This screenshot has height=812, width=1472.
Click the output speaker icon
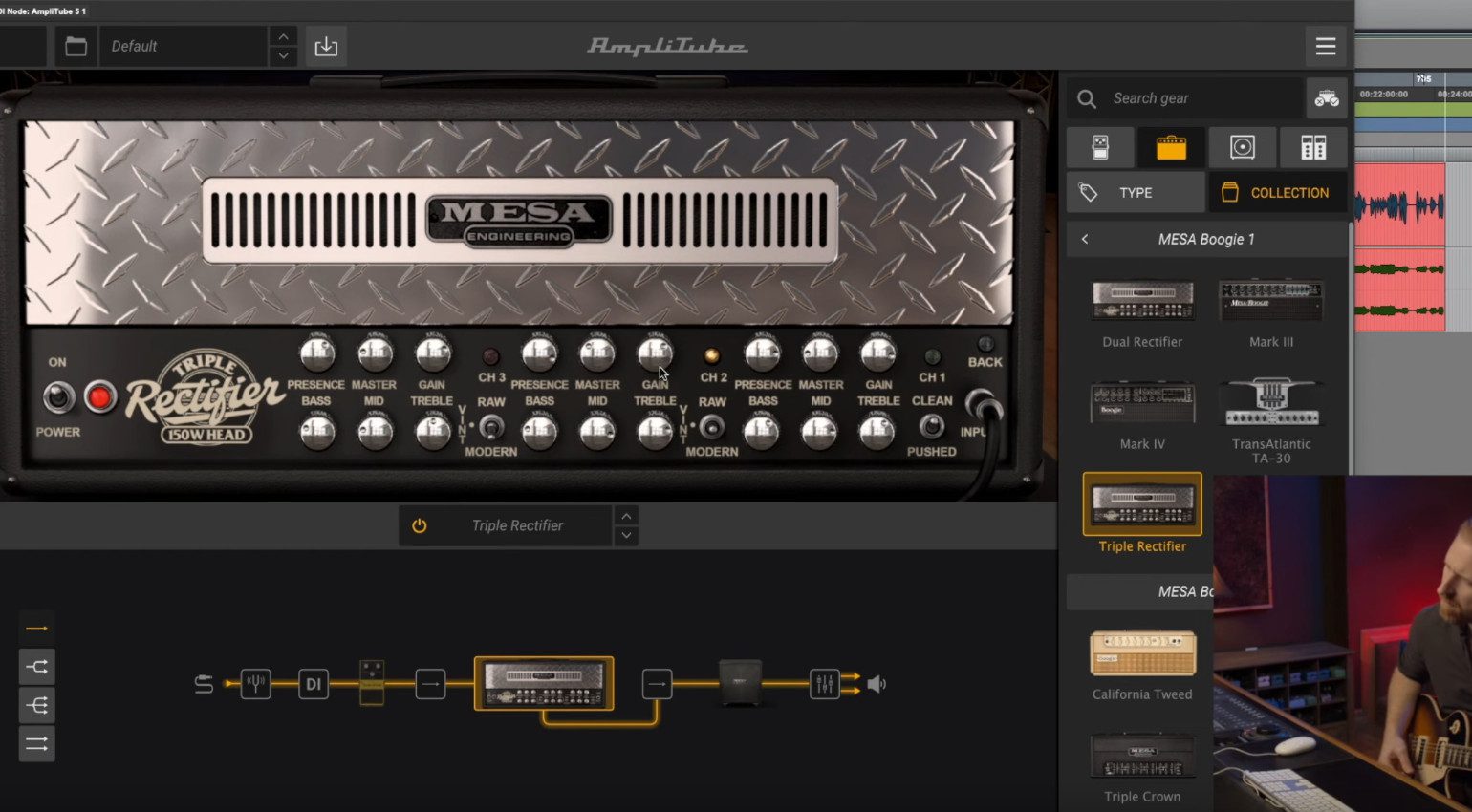pos(877,684)
